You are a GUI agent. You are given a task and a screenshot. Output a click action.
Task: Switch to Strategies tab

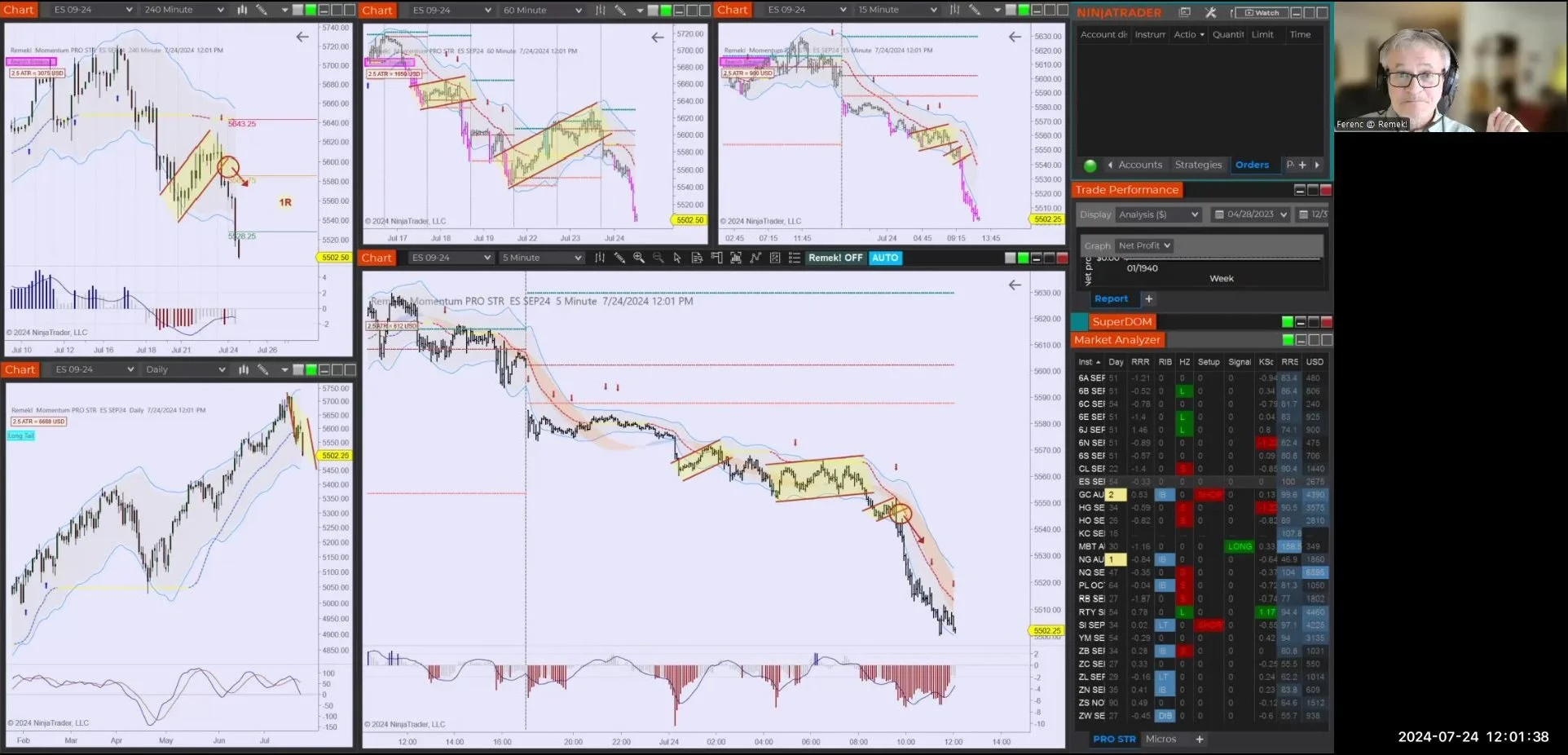(x=1198, y=165)
